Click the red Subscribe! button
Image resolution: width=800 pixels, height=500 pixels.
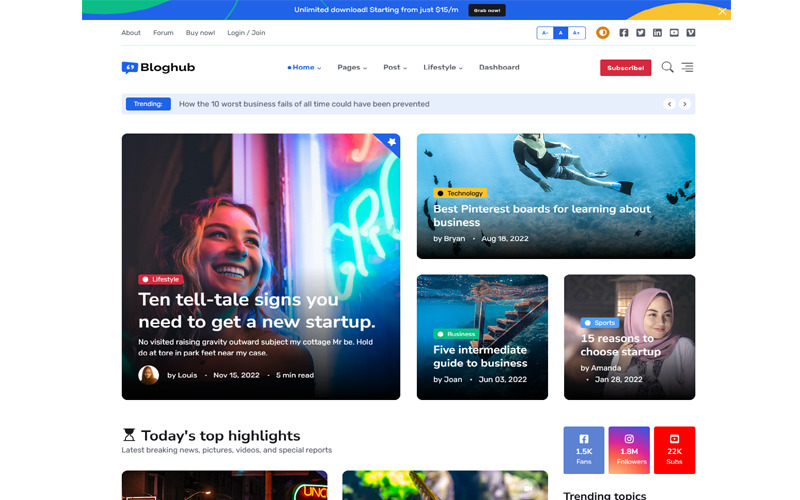click(625, 68)
